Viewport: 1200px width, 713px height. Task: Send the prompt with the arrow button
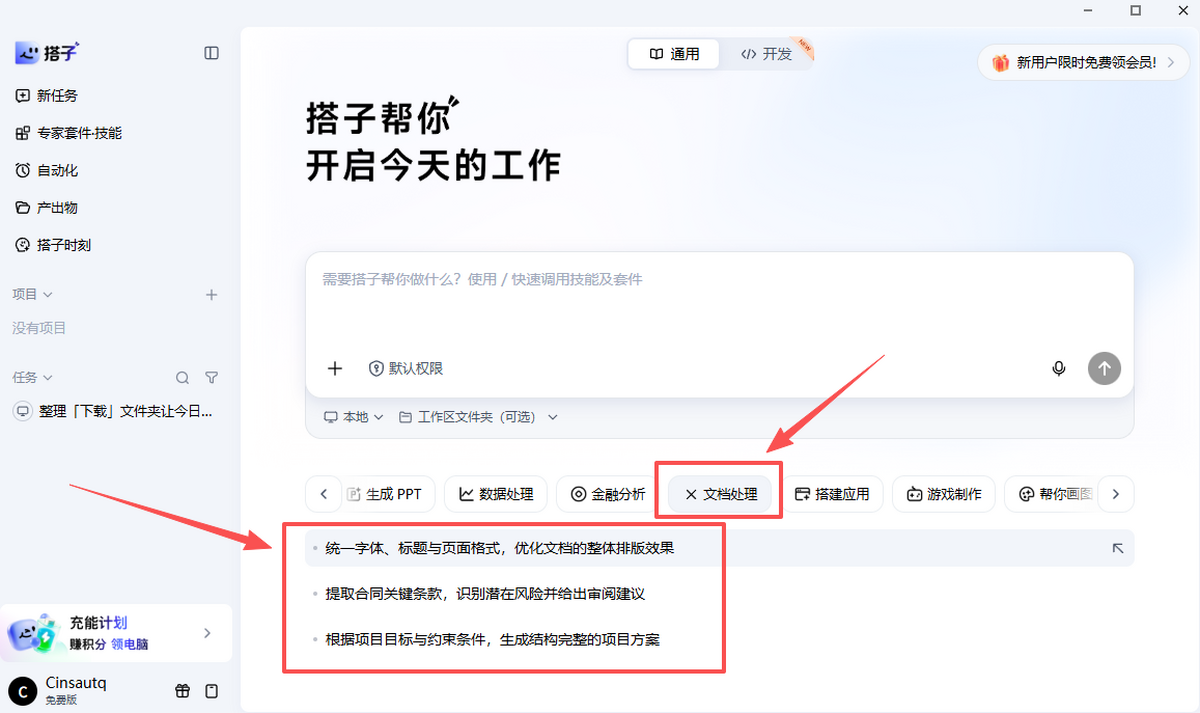tap(1104, 368)
